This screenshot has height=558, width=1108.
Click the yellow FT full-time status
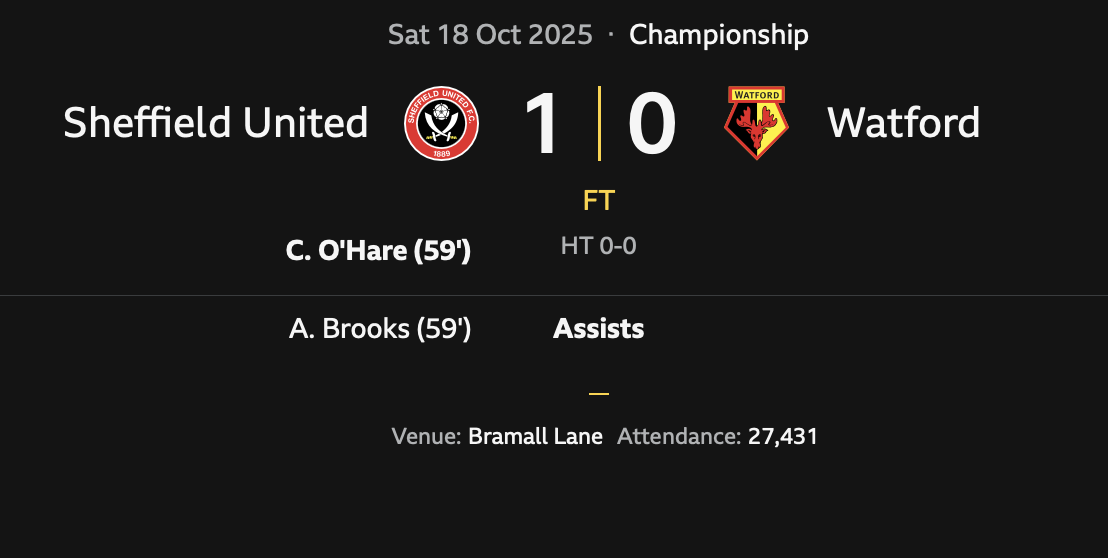[x=599, y=201]
